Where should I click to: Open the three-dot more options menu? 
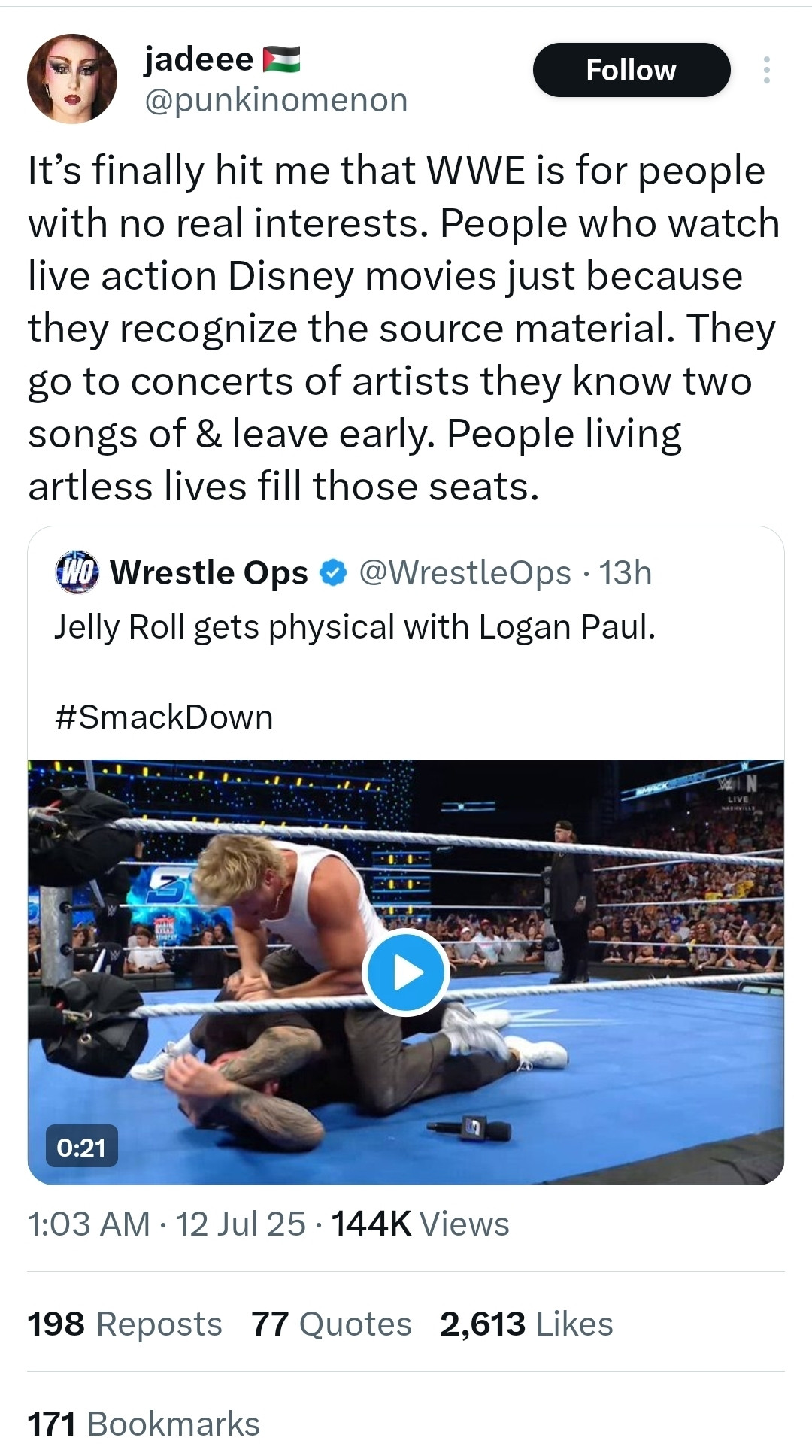click(766, 70)
